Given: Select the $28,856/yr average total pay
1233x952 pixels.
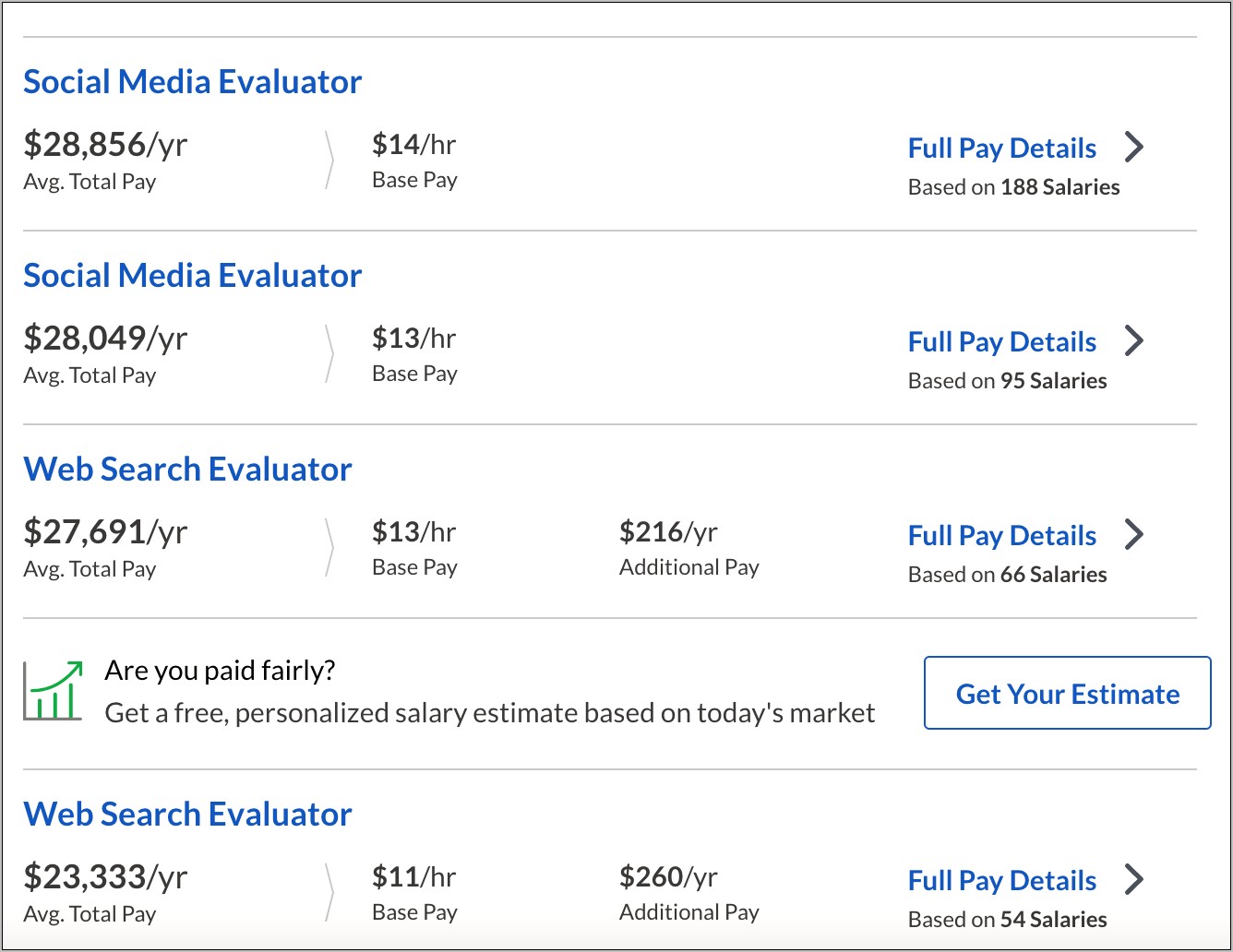Looking at the screenshot, I should click(105, 145).
